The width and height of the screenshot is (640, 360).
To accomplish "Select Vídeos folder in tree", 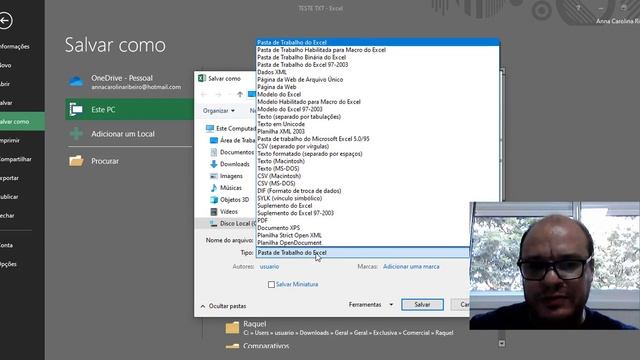I will (224, 211).
